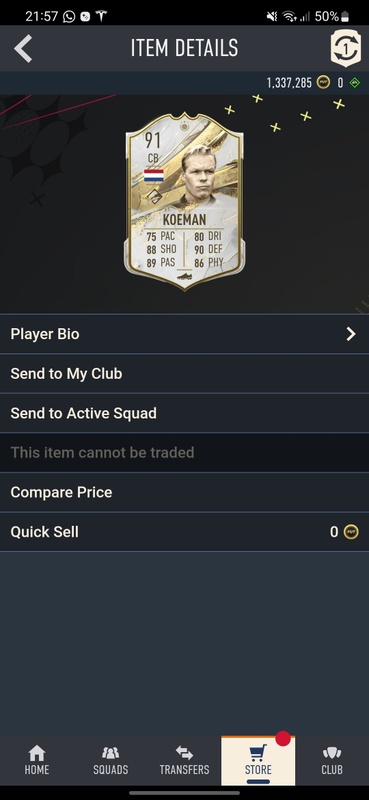This screenshot has width=369, height=800.
Task: Open the Home tab house icon
Action: click(x=37, y=753)
